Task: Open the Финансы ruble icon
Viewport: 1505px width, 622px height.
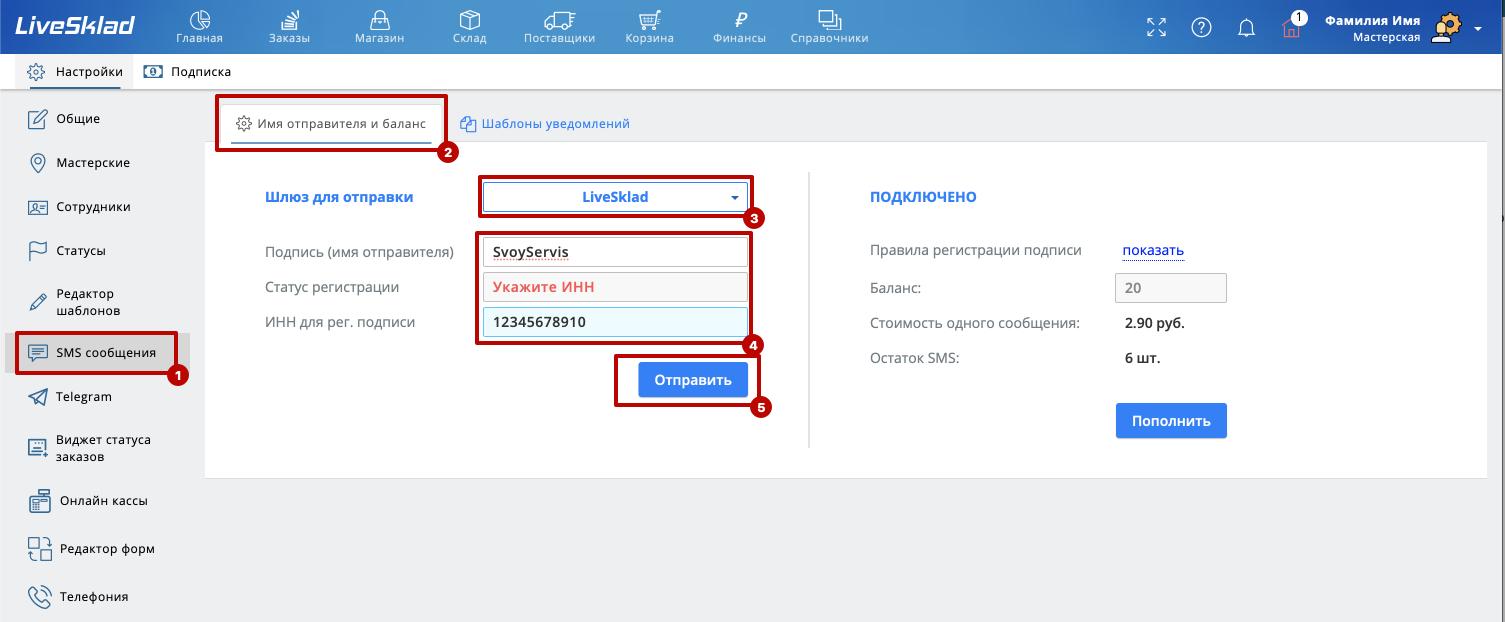Action: (740, 19)
